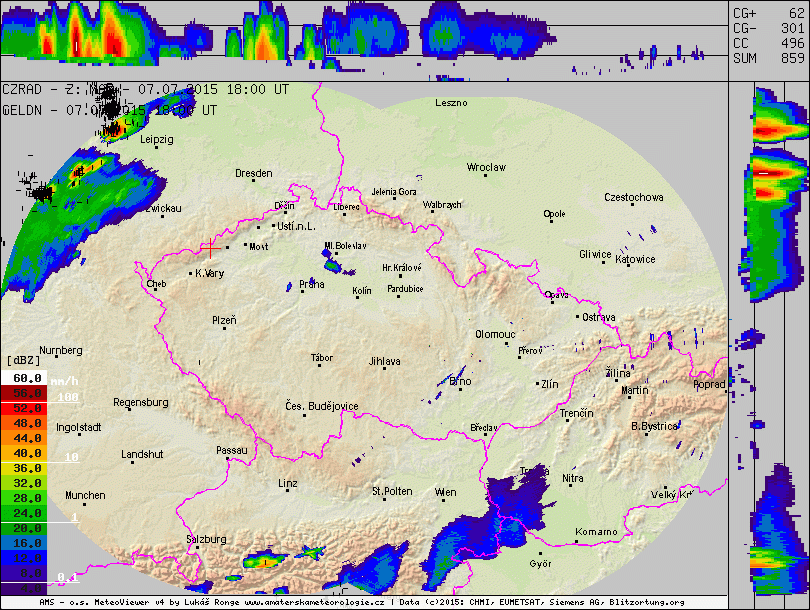
Task: Click the 36.0 dBZ yellow legend swatch
Action: pos(24,468)
